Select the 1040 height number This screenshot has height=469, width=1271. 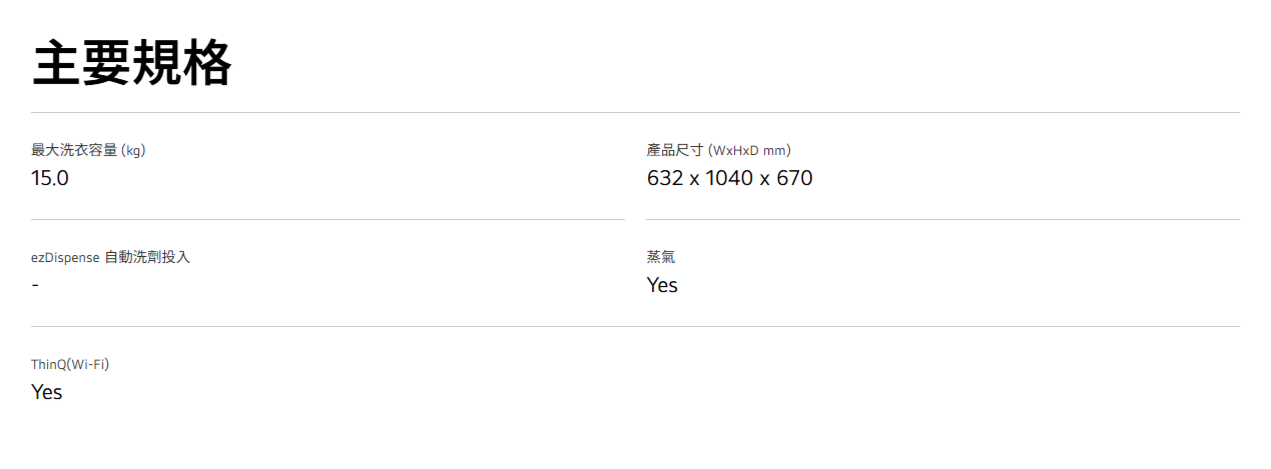tap(730, 179)
